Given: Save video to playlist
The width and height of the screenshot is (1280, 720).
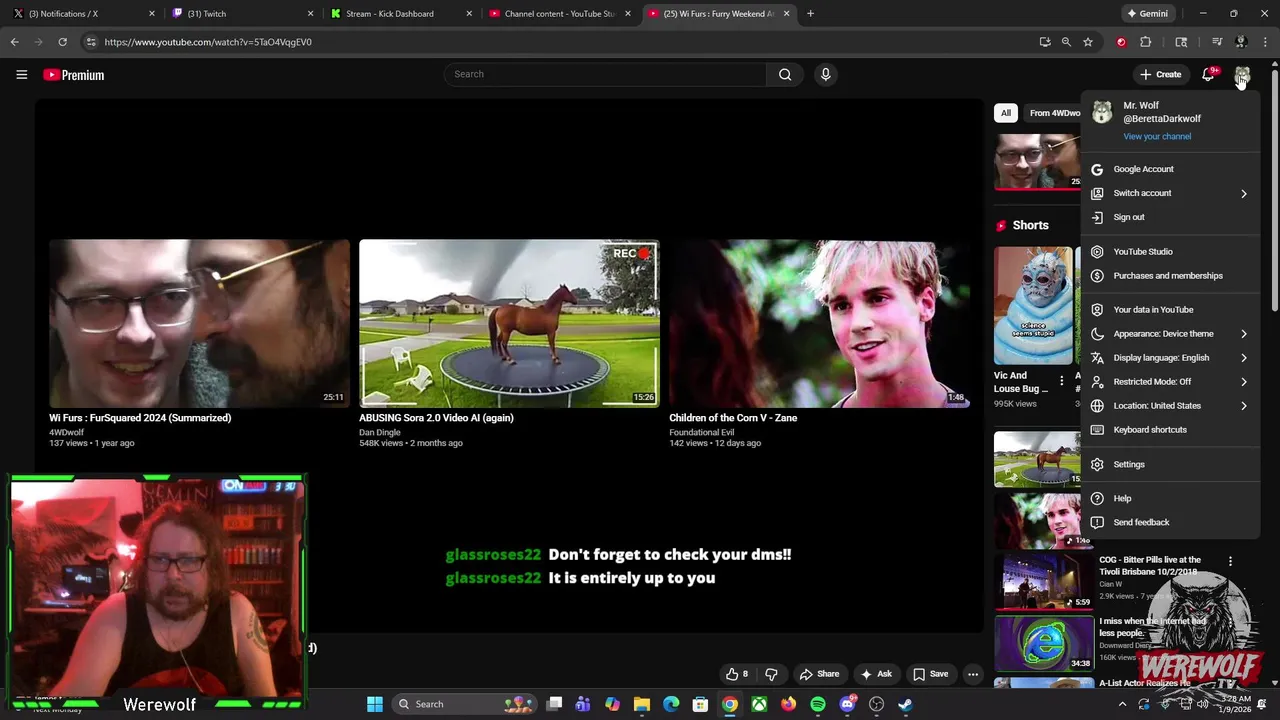Looking at the screenshot, I should (x=931, y=674).
